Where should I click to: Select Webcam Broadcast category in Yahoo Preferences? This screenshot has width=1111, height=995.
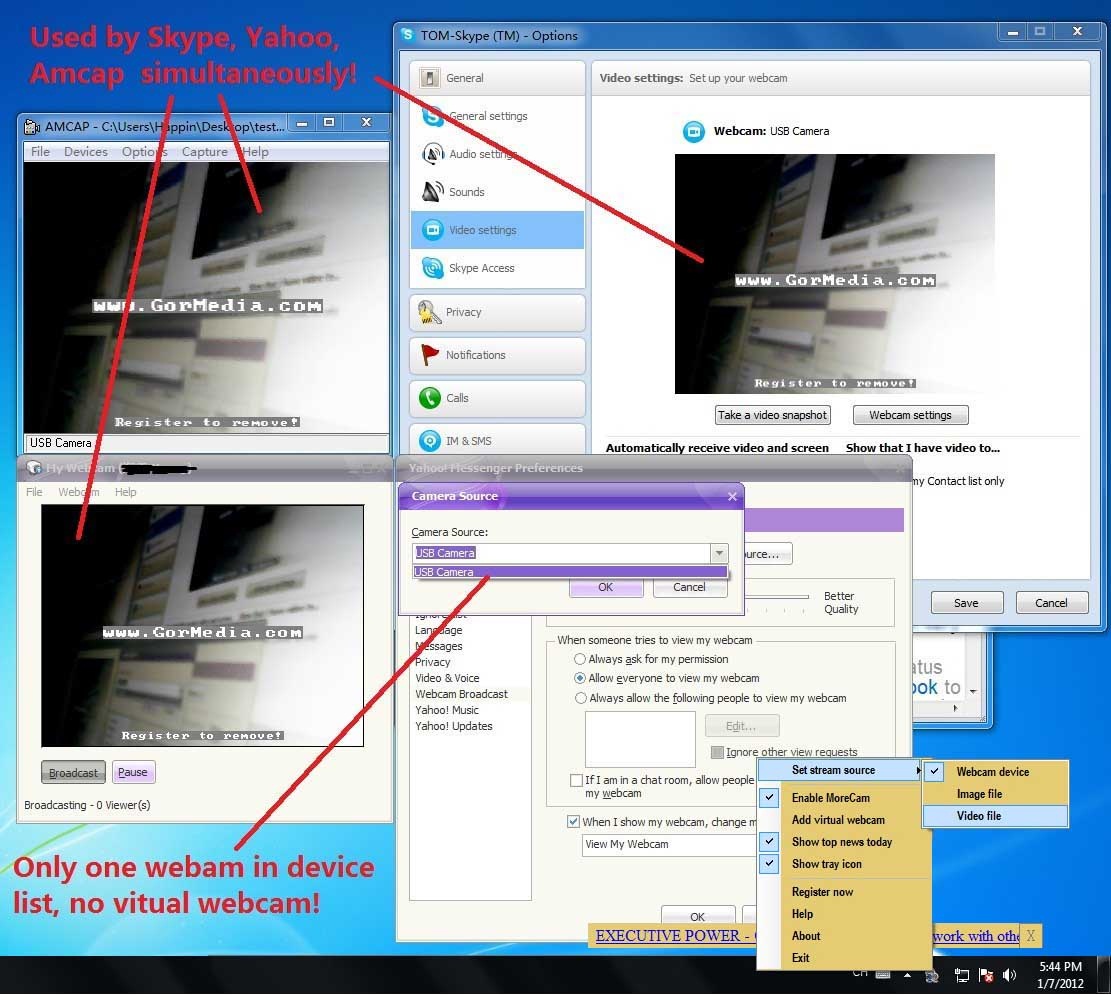tap(461, 695)
